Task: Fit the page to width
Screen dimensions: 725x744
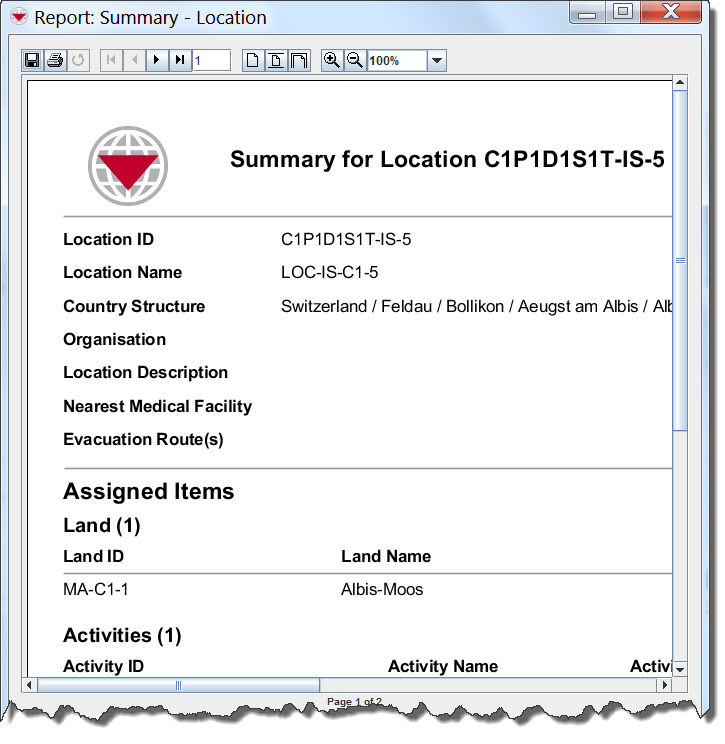Action: [x=299, y=61]
